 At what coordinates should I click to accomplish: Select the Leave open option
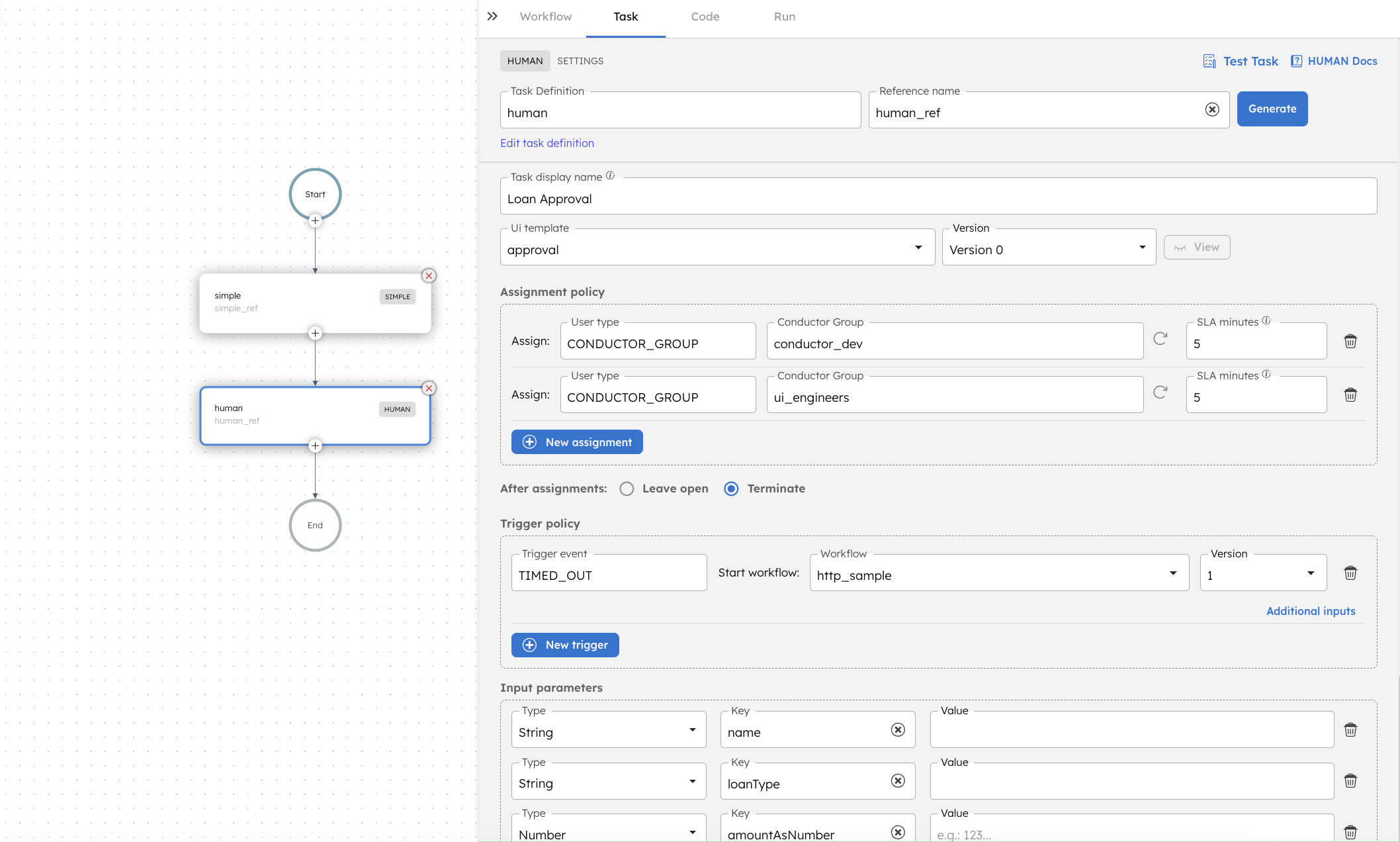pyautogui.click(x=627, y=489)
